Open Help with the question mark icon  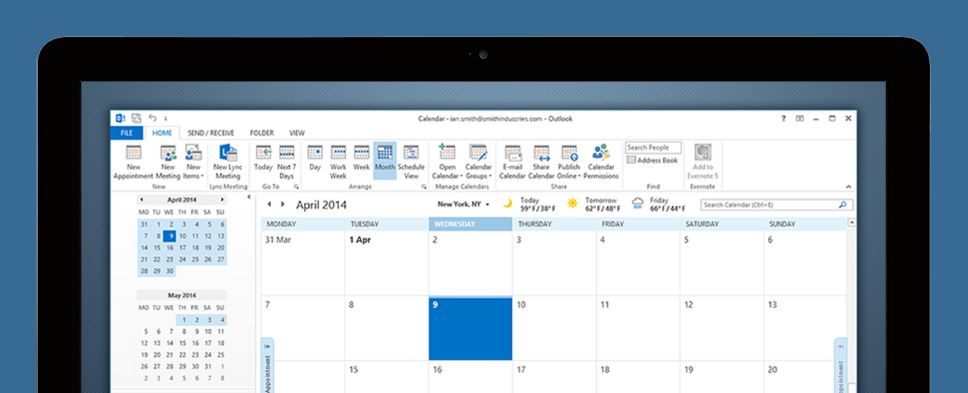click(x=783, y=118)
